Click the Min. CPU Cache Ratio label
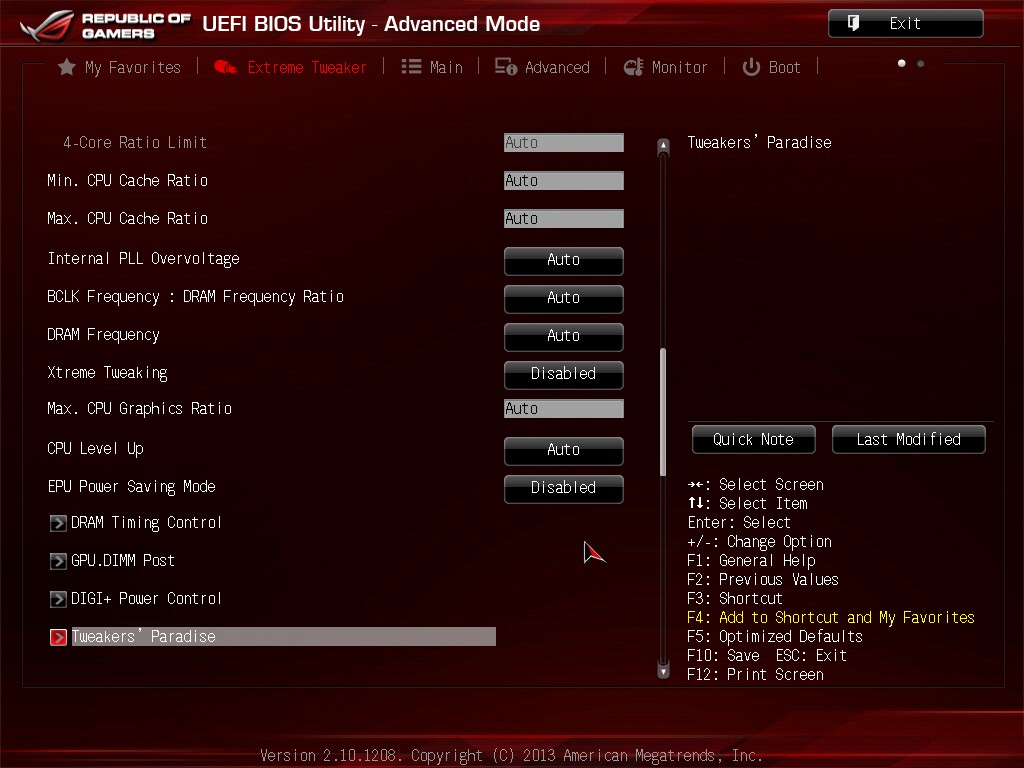The image size is (1024, 768). (x=127, y=181)
